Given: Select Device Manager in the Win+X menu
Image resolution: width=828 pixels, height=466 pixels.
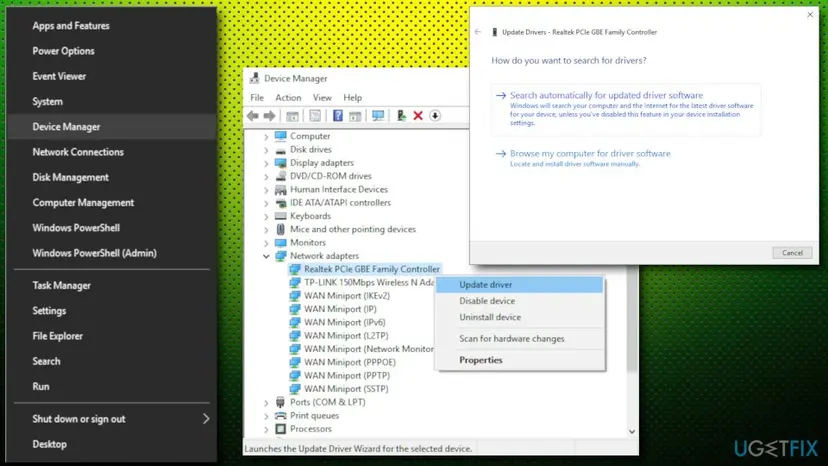Looking at the screenshot, I should (x=112, y=127).
